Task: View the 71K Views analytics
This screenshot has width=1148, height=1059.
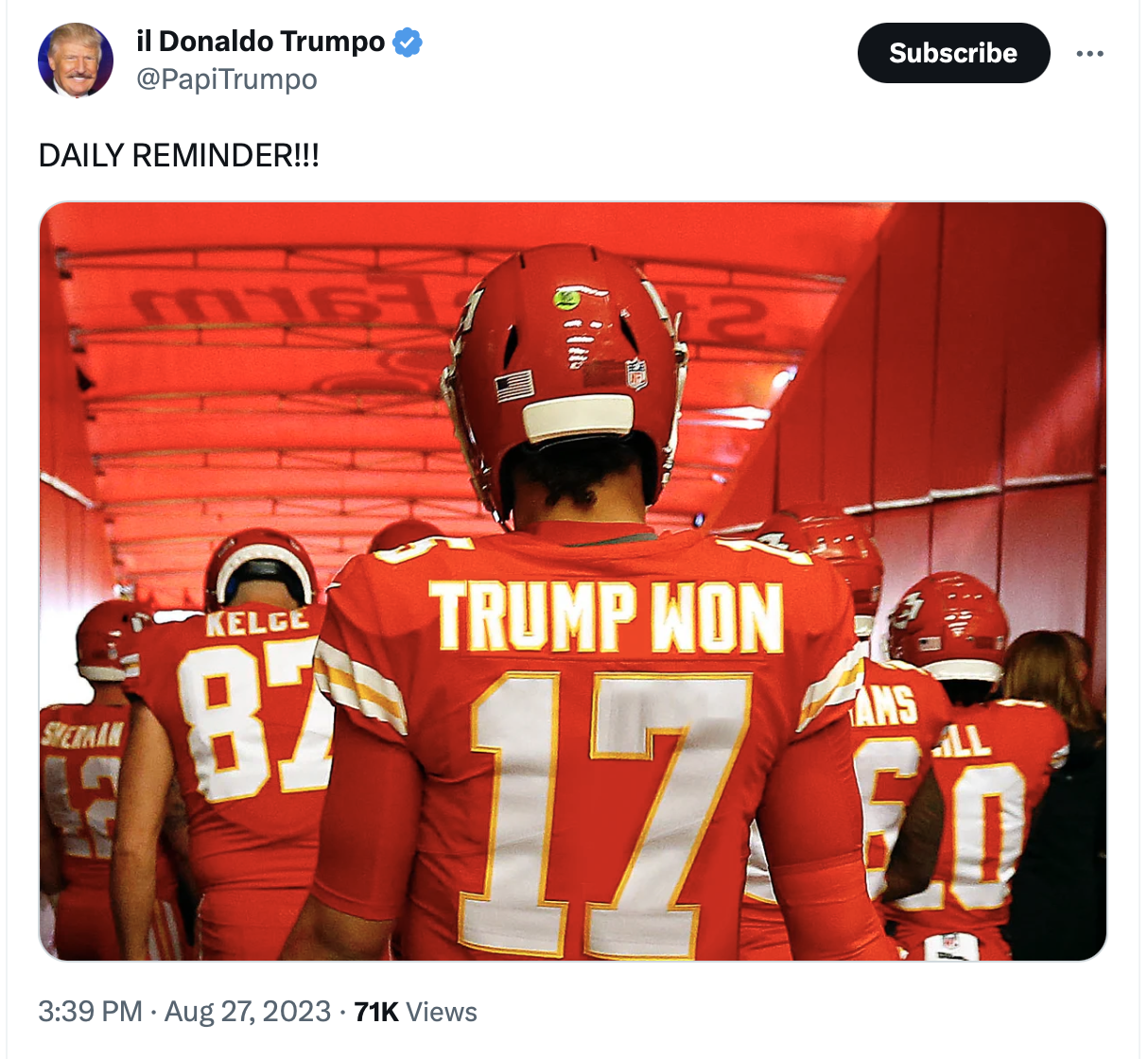Action: (x=415, y=1012)
